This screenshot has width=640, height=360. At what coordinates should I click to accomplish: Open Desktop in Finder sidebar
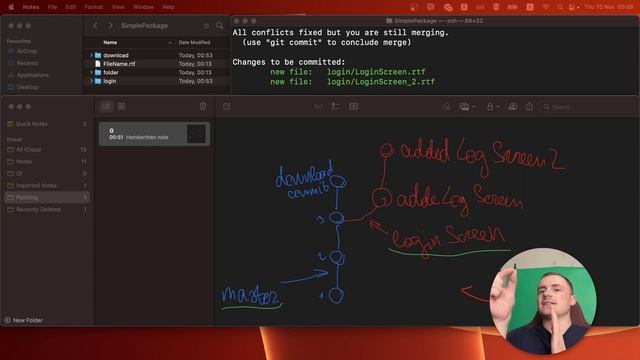[x=28, y=87]
